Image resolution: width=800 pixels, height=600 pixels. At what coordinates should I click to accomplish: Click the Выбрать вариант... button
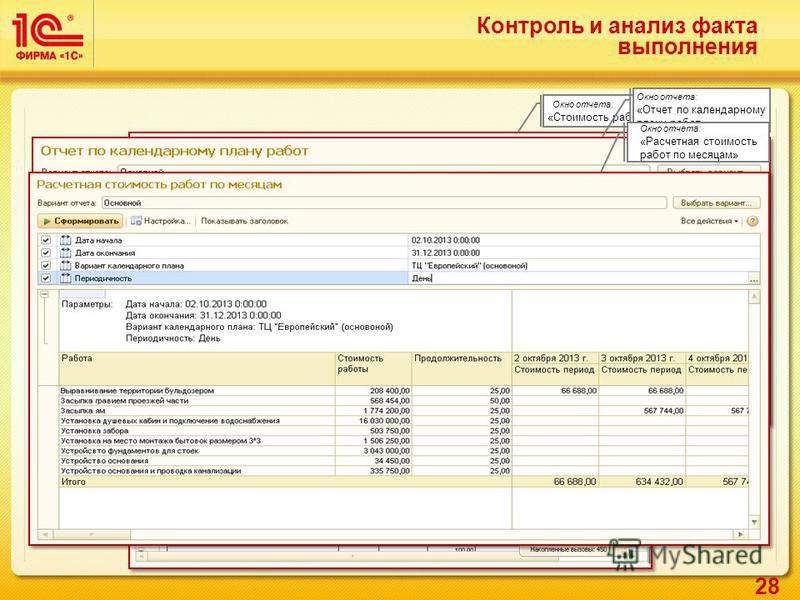click(x=716, y=203)
